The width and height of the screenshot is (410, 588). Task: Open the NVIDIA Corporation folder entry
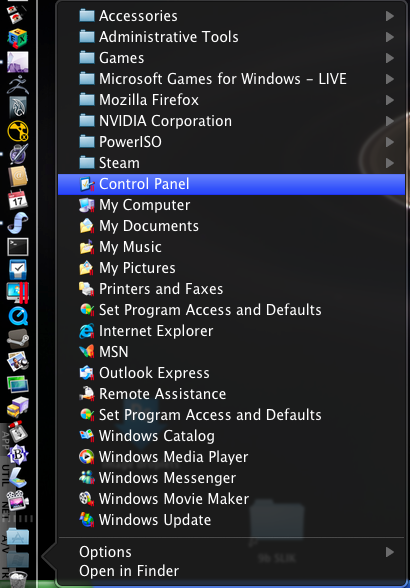(x=231, y=121)
